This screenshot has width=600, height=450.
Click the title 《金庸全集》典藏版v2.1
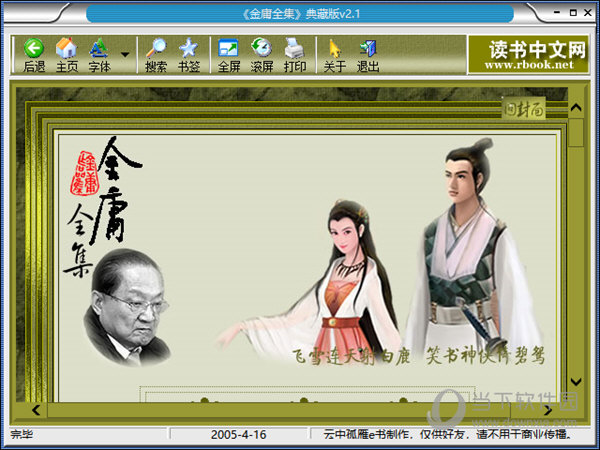click(x=300, y=14)
